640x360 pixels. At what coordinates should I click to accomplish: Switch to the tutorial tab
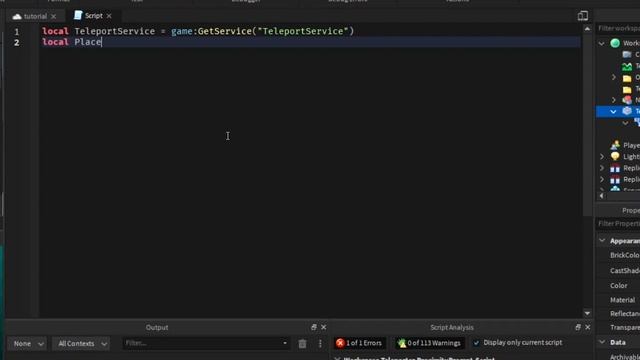(35, 16)
